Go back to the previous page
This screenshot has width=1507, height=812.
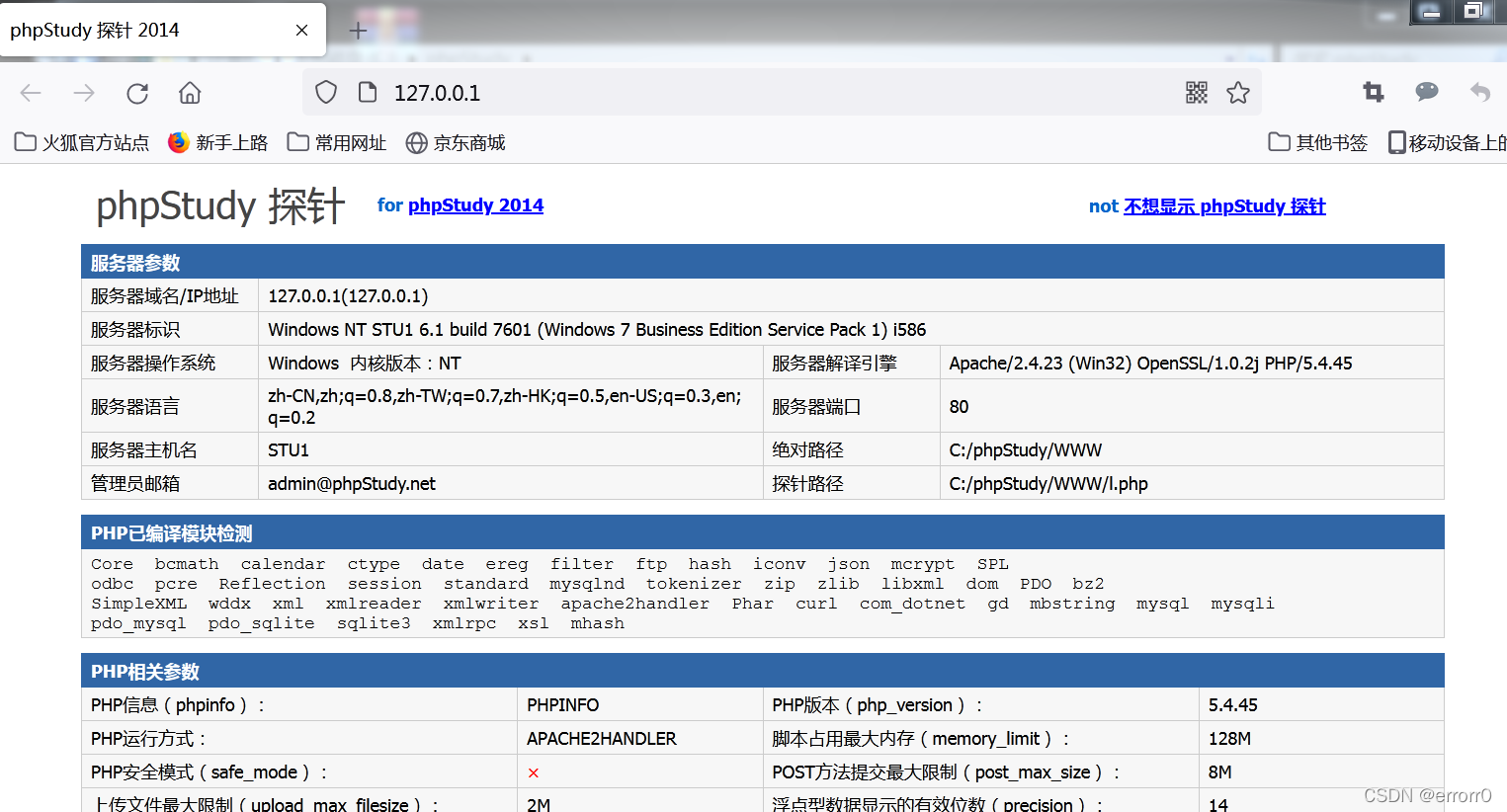(x=31, y=93)
